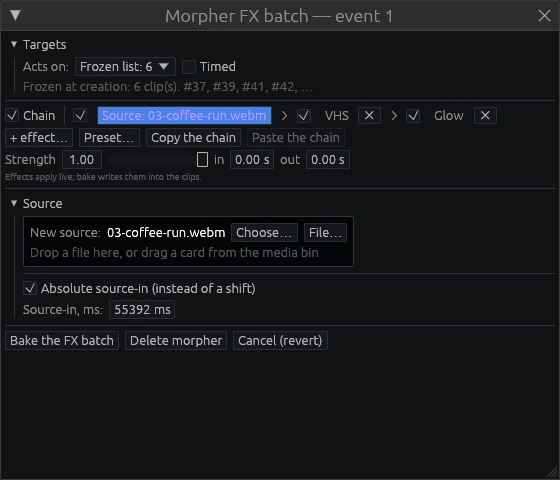
Task: Remove the Glow effect with its X
Action: (x=485, y=115)
